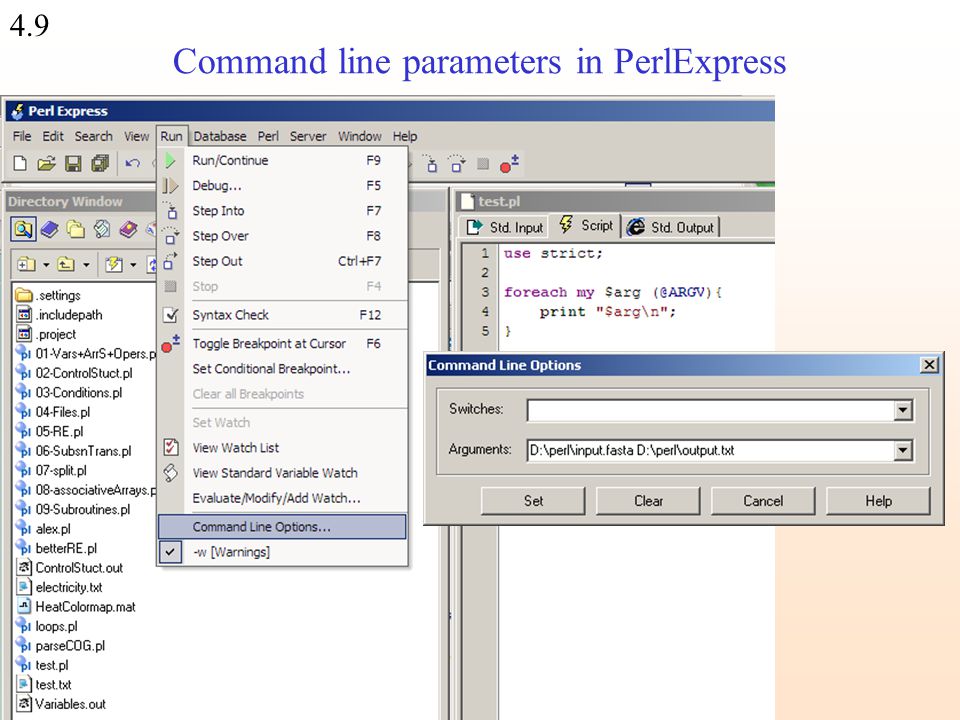This screenshot has height=720, width=960.
Task: Open the Switches dropdown arrow
Action: pos(902,410)
